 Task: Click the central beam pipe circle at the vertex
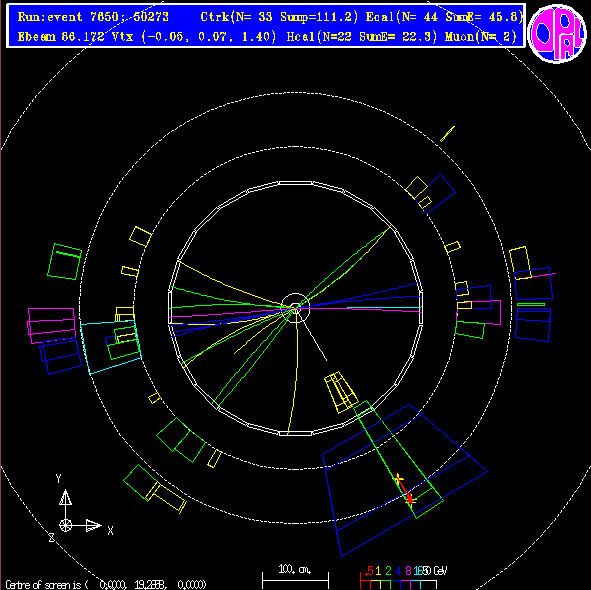click(x=296, y=308)
